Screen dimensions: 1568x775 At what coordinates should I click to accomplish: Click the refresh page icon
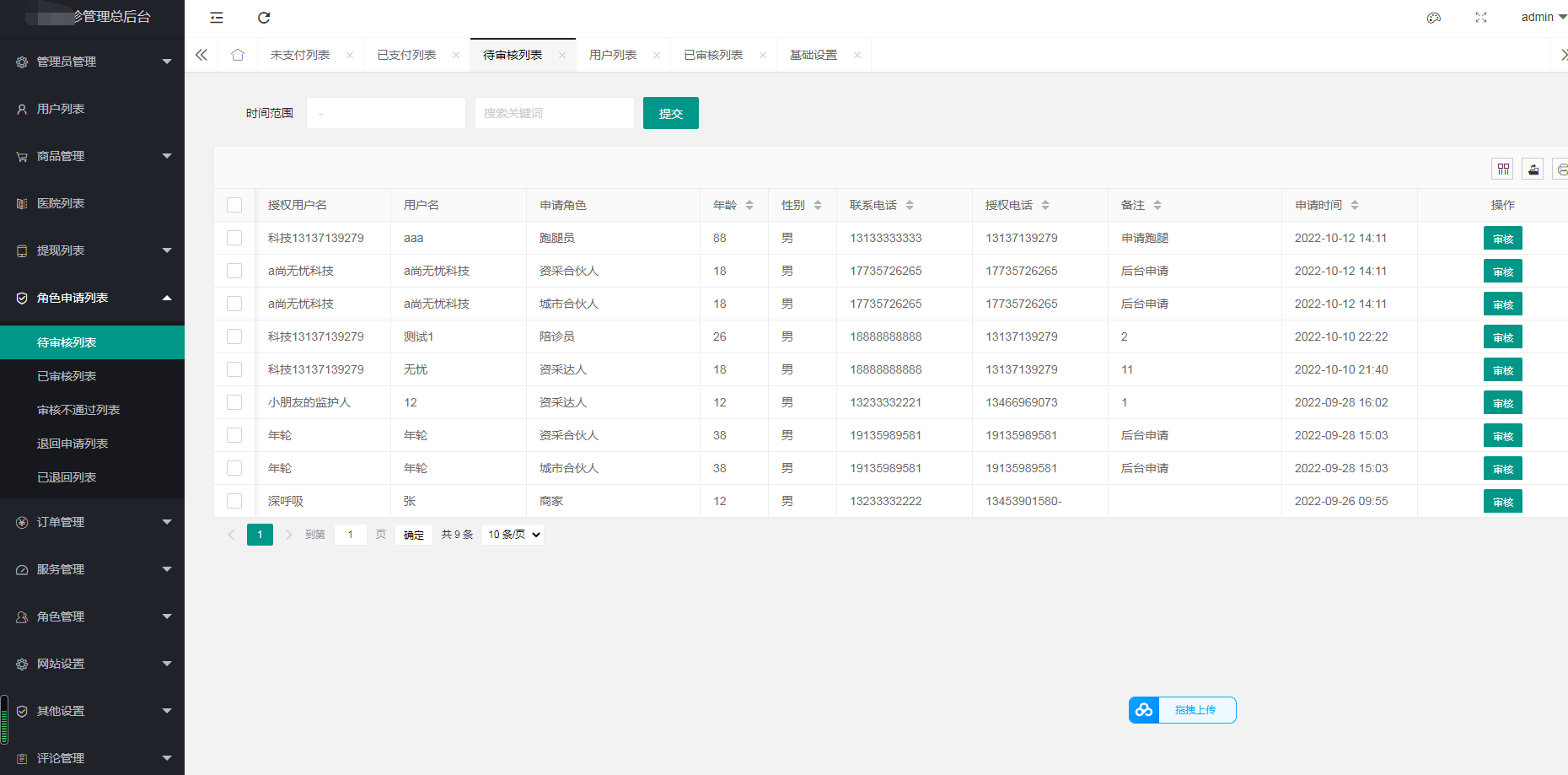pyautogui.click(x=264, y=18)
